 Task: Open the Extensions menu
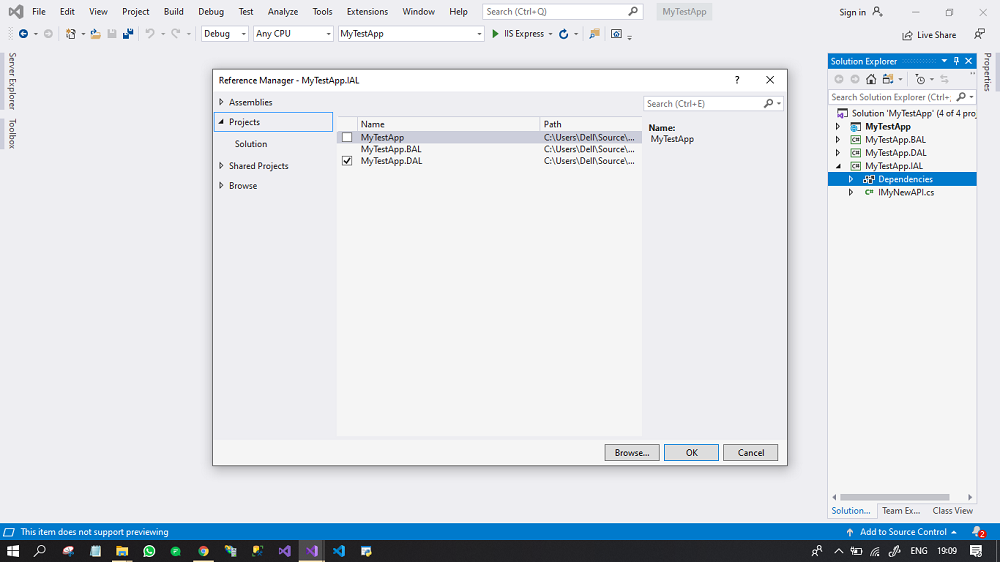pyautogui.click(x=367, y=11)
